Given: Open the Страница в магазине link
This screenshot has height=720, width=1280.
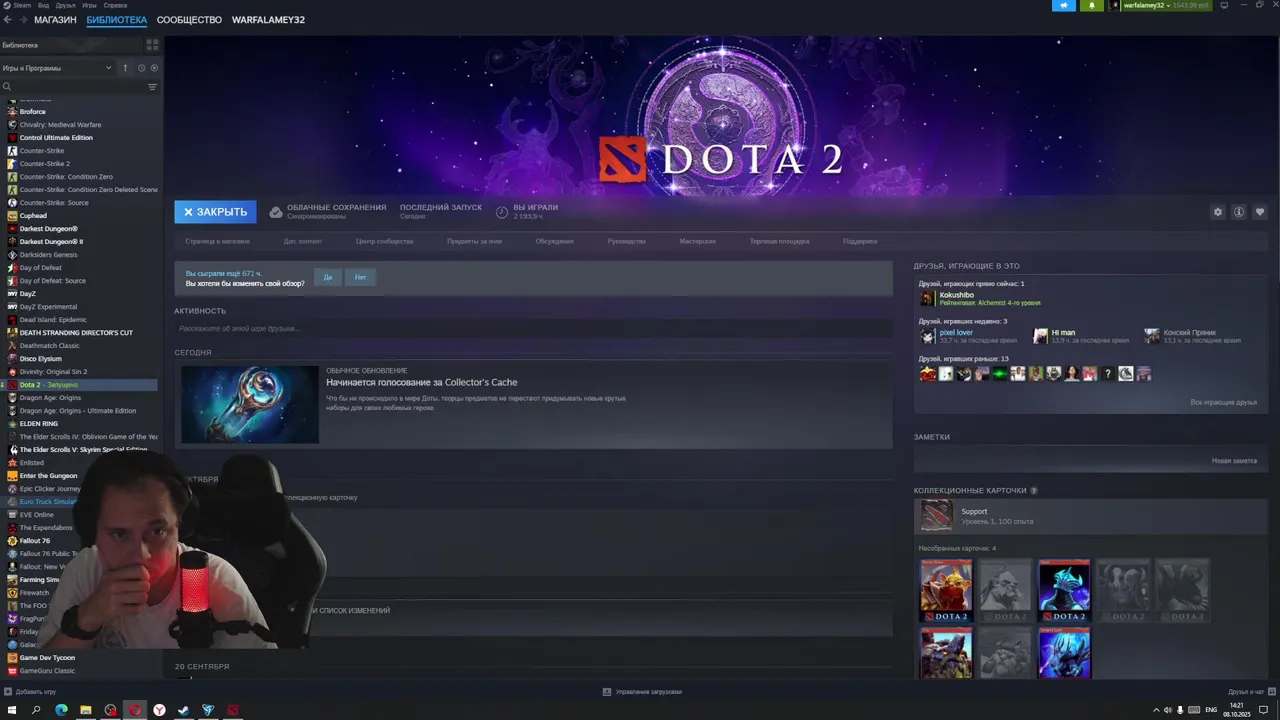Looking at the screenshot, I should coord(218,241).
